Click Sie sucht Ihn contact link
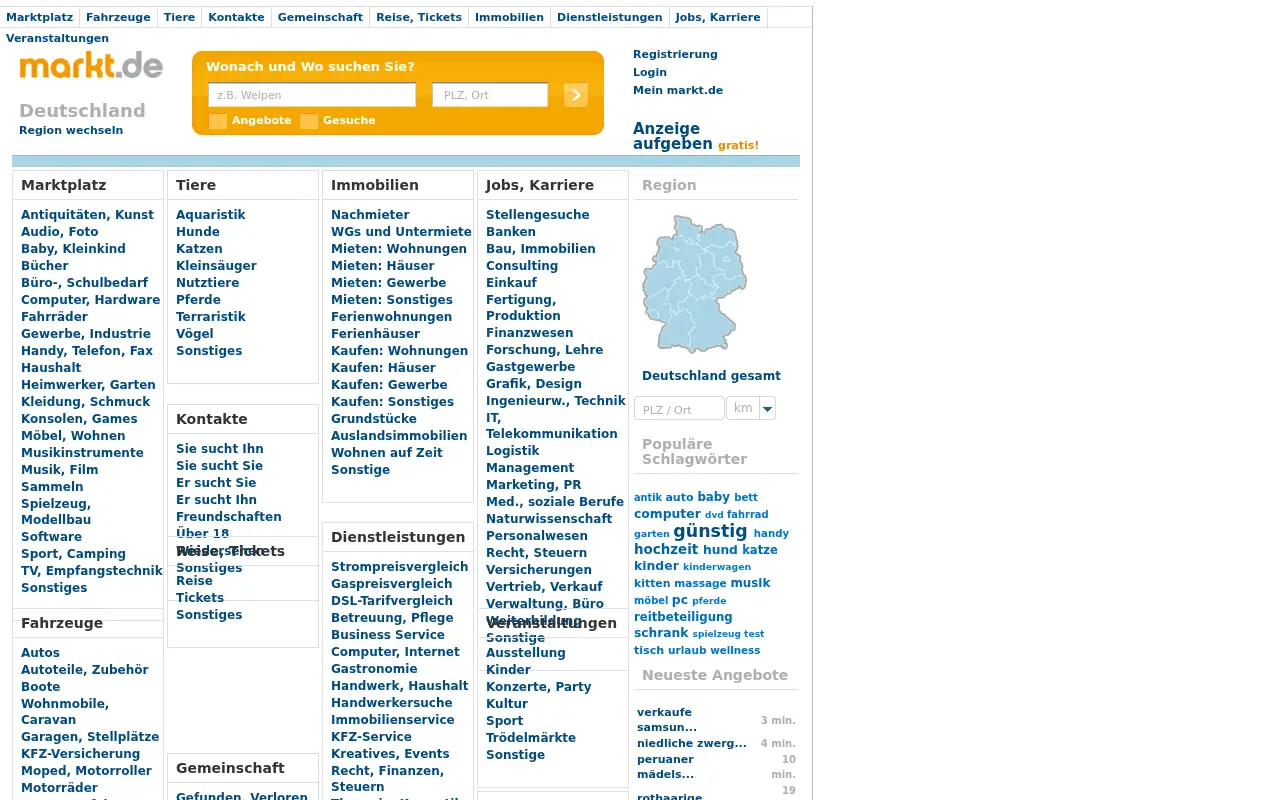1280x800 pixels. coord(219,449)
